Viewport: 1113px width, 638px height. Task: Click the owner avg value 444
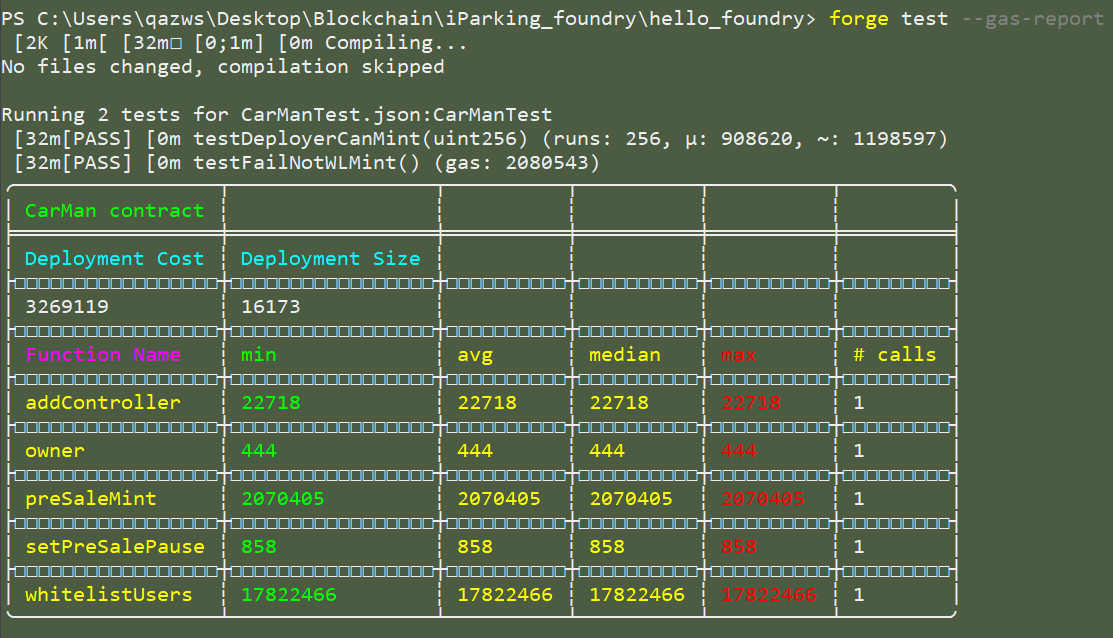475,451
